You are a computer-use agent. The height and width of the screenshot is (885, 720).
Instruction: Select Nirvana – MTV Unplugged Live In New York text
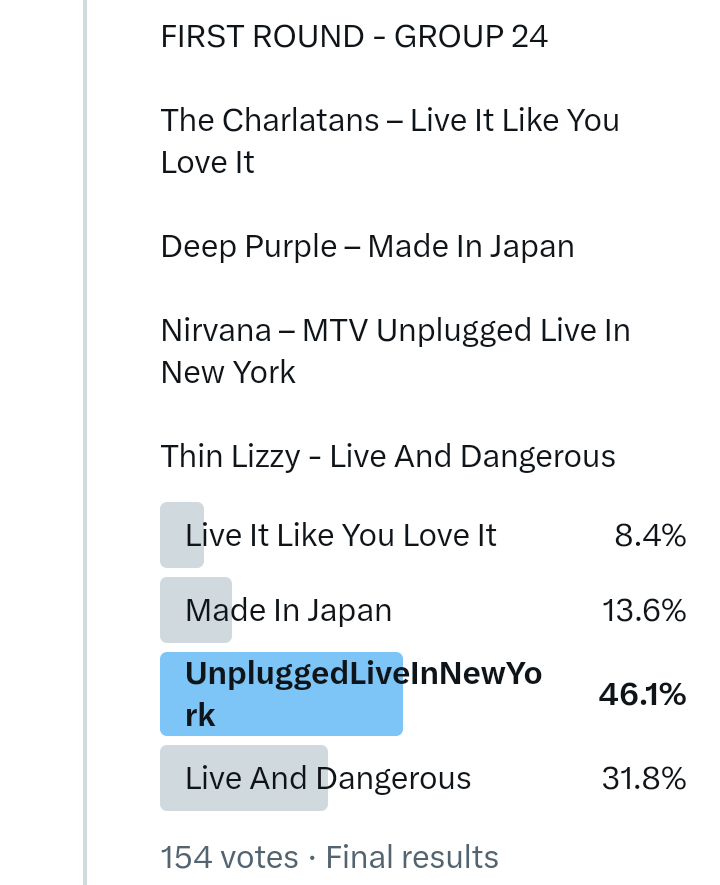point(395,351)
